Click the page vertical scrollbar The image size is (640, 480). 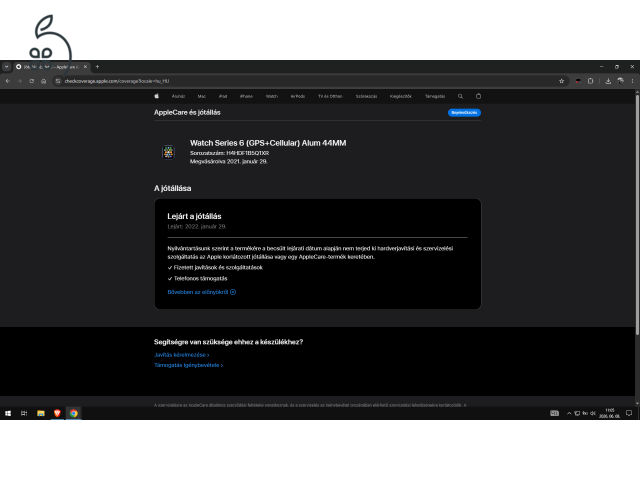pos(637,213)
